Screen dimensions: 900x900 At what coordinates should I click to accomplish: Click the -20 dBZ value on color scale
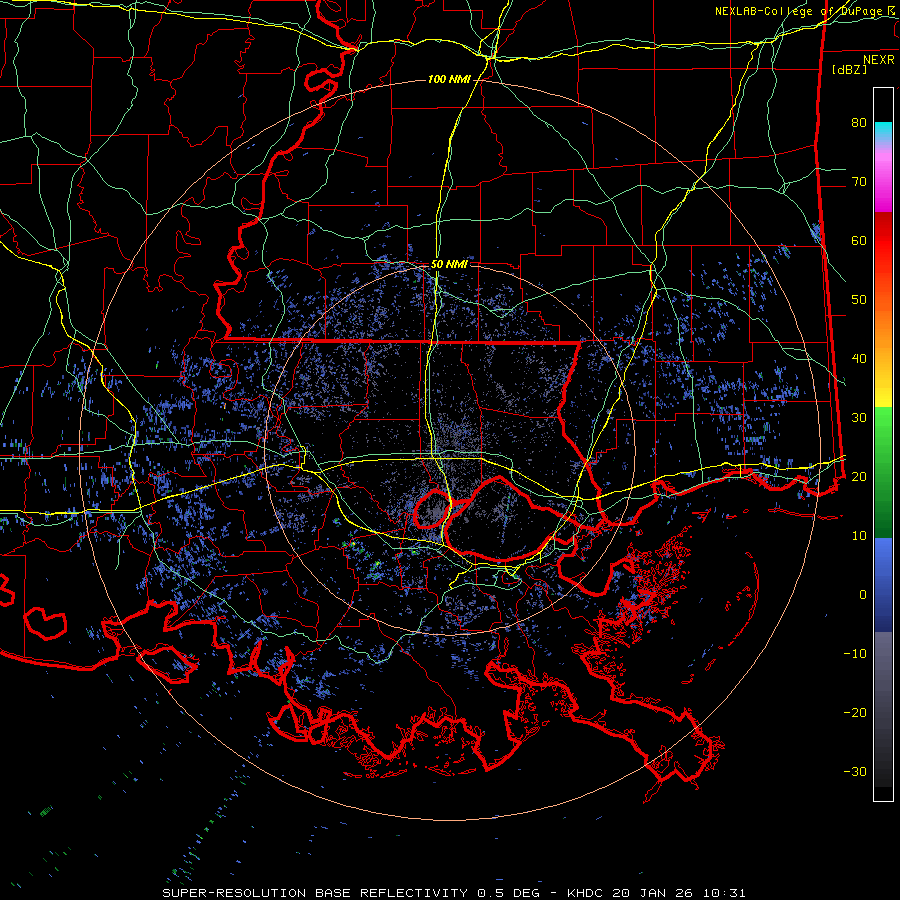click(855, 713)
